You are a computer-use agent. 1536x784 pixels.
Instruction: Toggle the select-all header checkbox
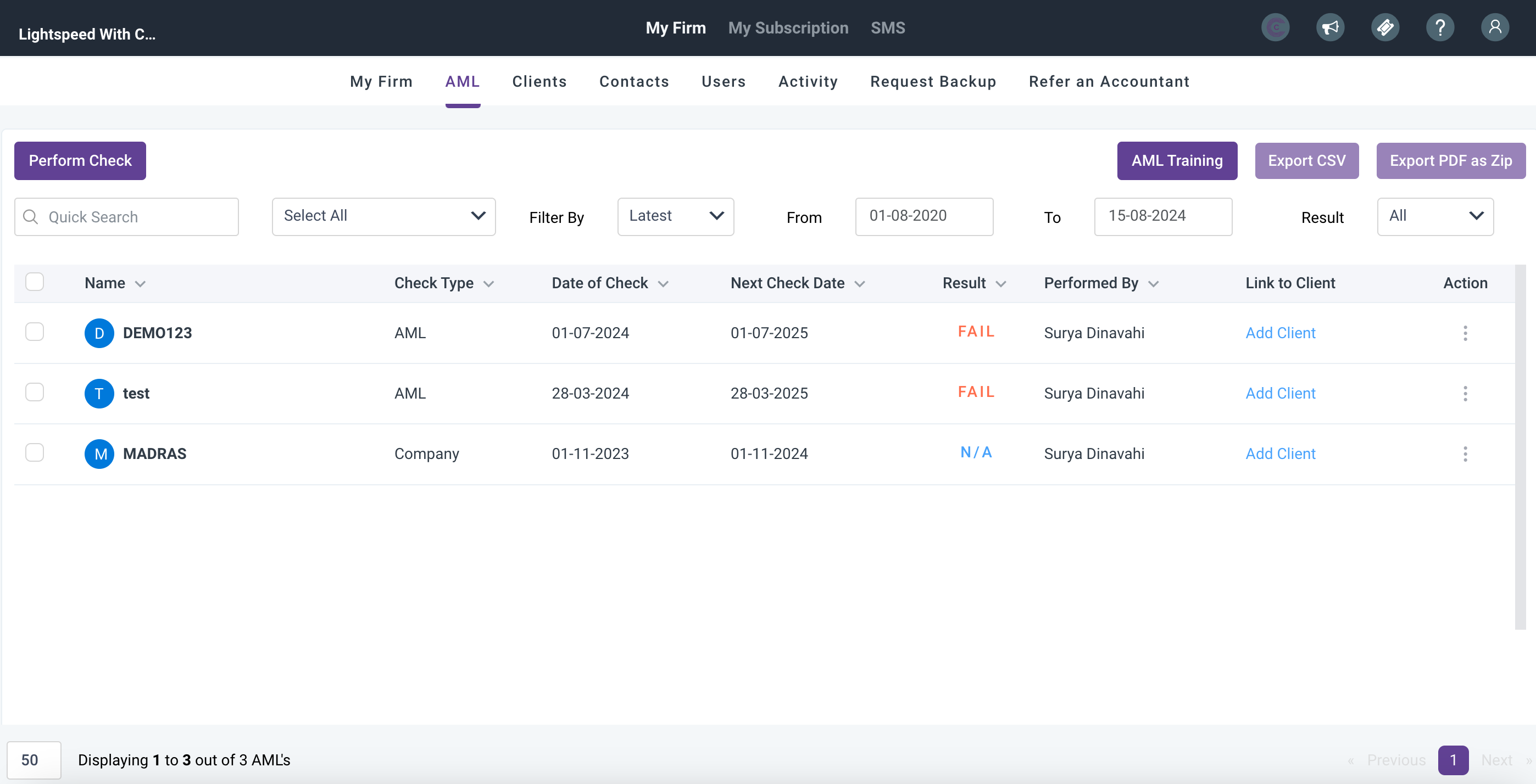click(35, 282)
